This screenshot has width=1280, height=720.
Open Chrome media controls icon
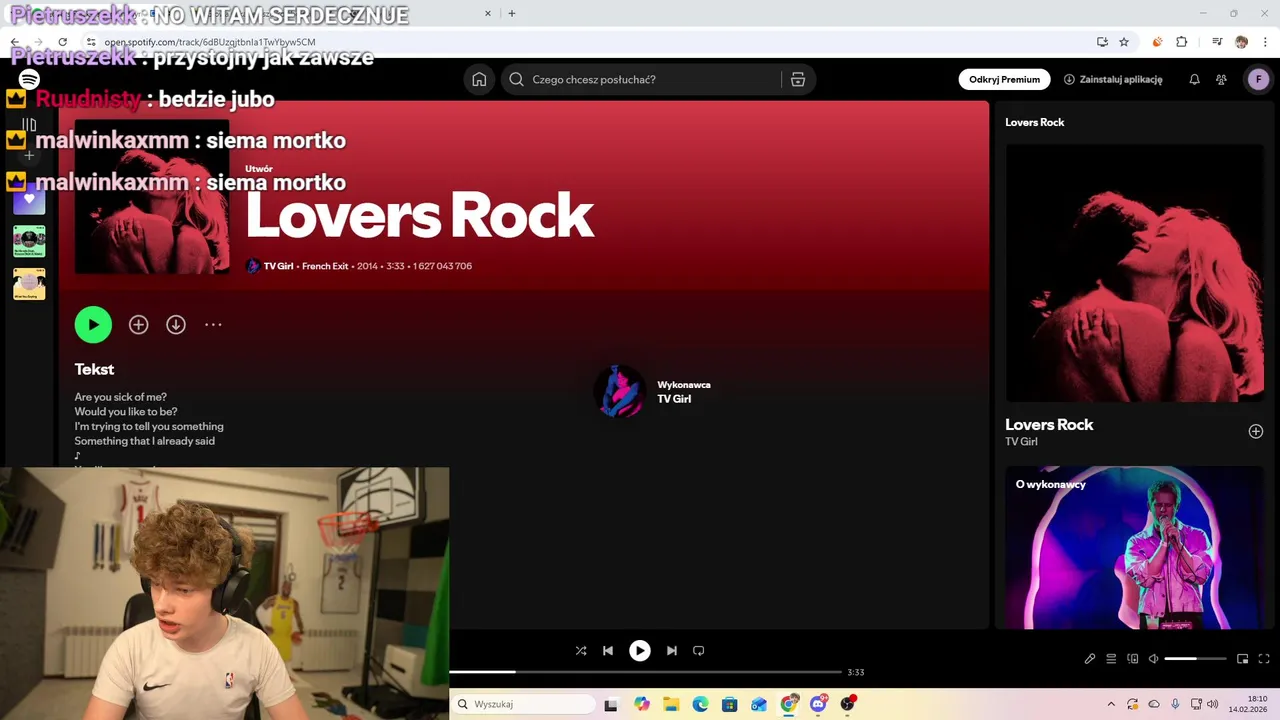click(1217, 42)
